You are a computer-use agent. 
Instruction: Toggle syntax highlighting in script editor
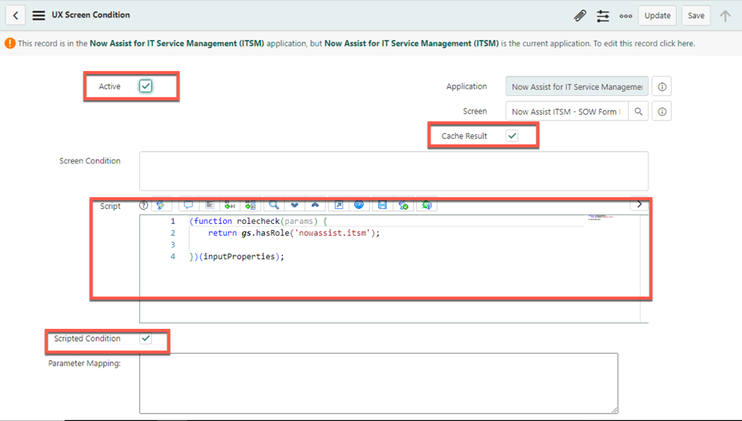[x=161, y=205]
